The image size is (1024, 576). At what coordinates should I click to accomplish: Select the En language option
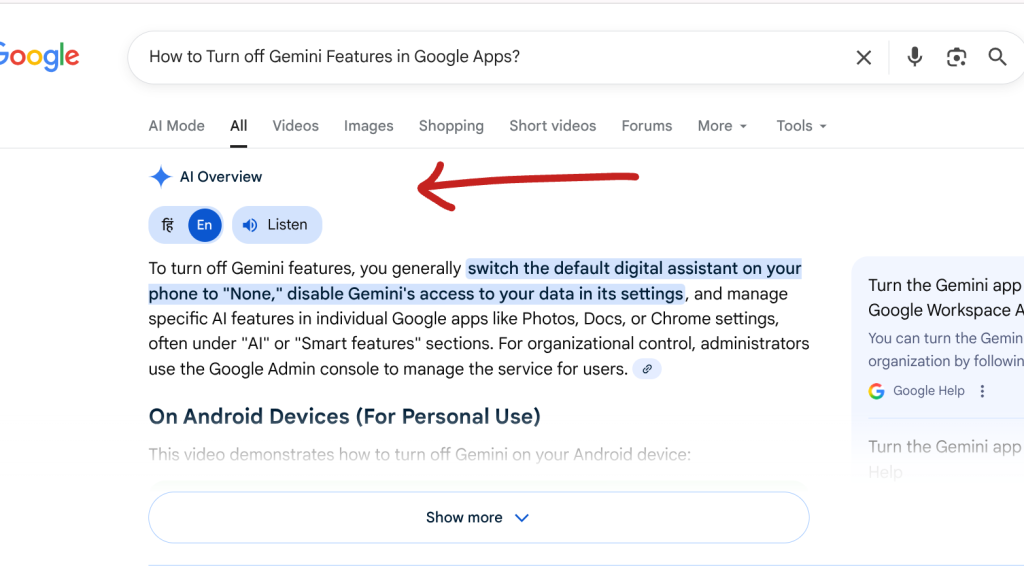point(204,224)
